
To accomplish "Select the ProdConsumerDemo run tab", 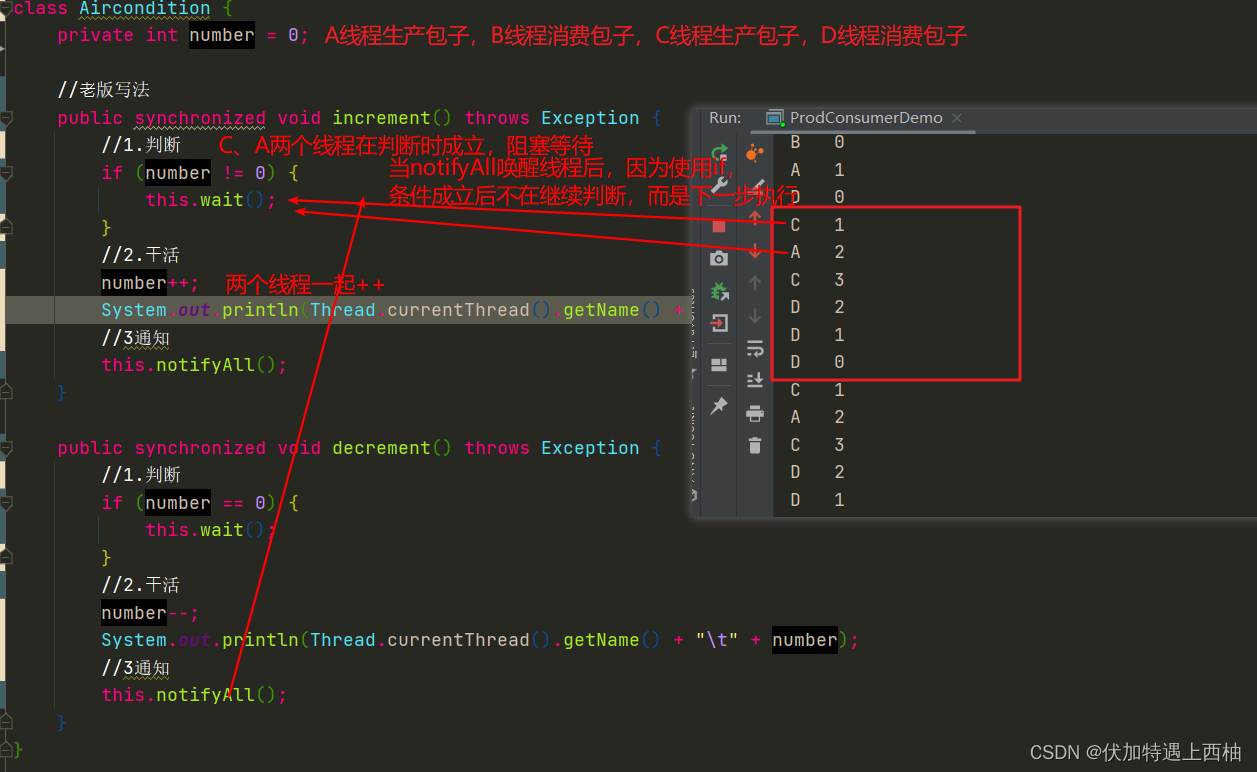I will (x=865, y=118).
